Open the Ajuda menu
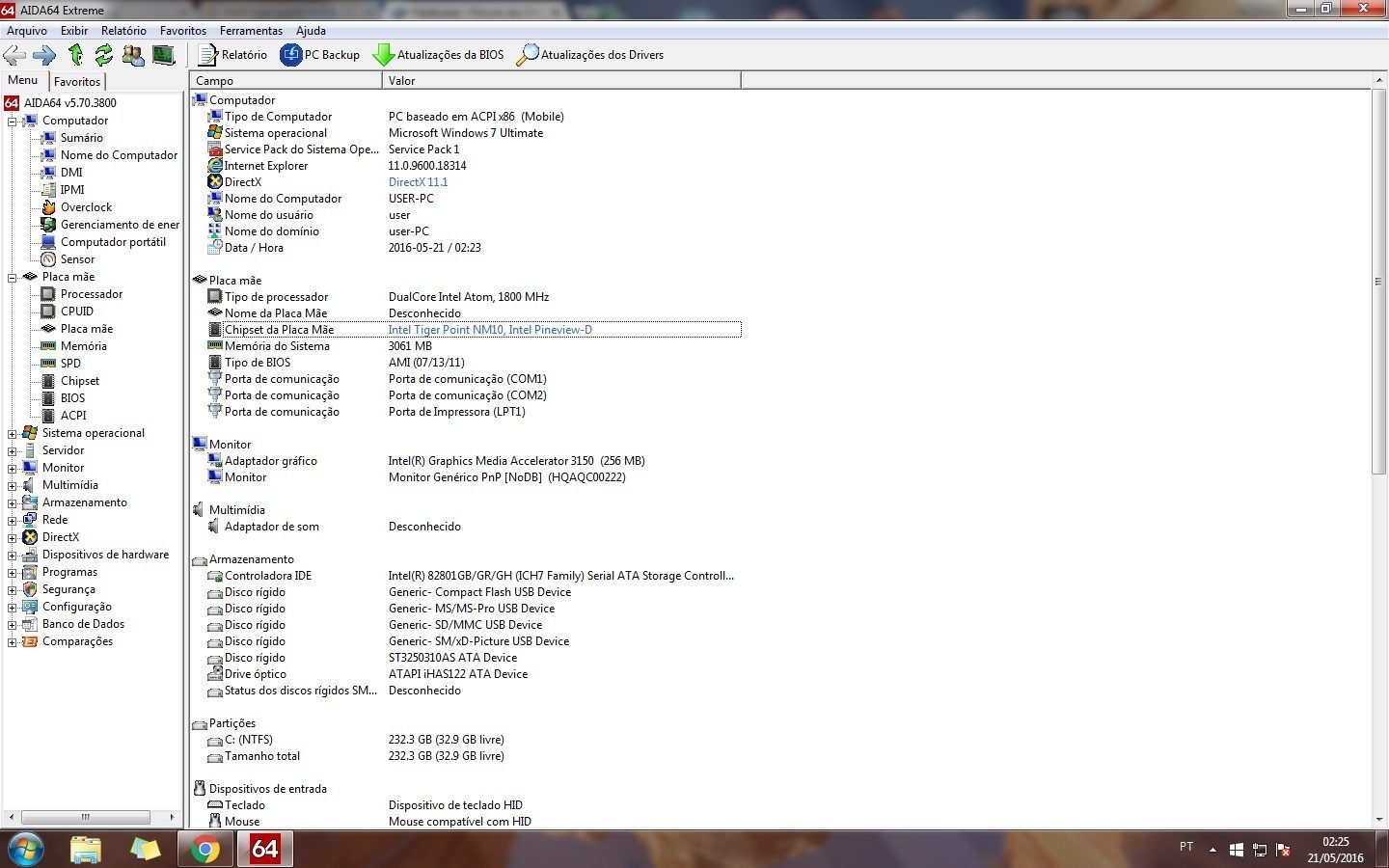This screenshot has height=868, width=1389. click(311, 31)
